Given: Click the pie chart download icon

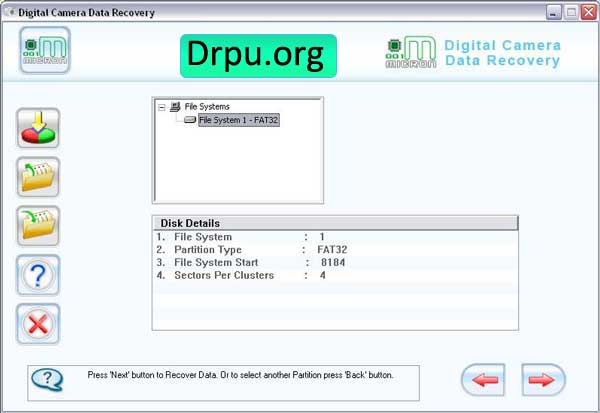Looking at the screenshot, I should 38,128.
